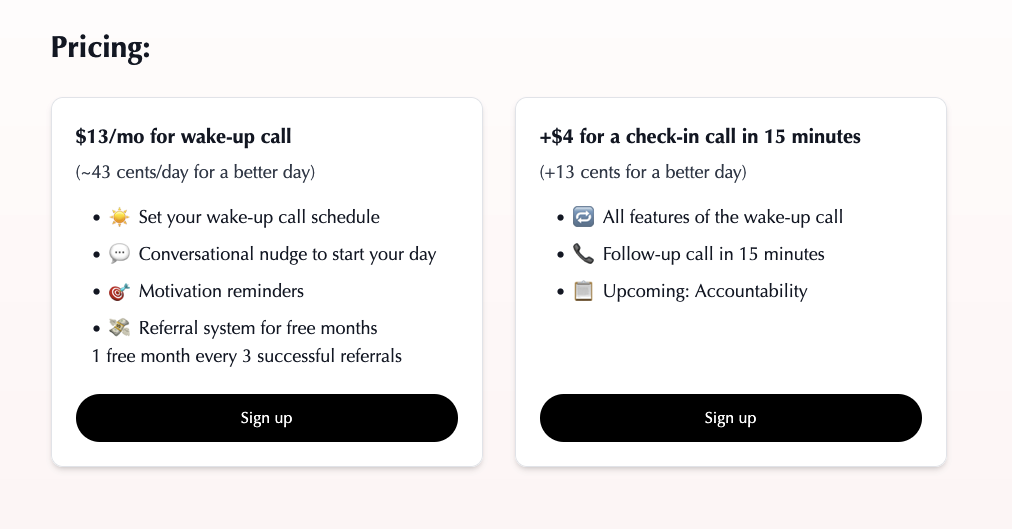The height and width of the screenshot is (529, 1012).
Task: Click "All features of the wake-up call" text
Action: click(x=723, y=217)
